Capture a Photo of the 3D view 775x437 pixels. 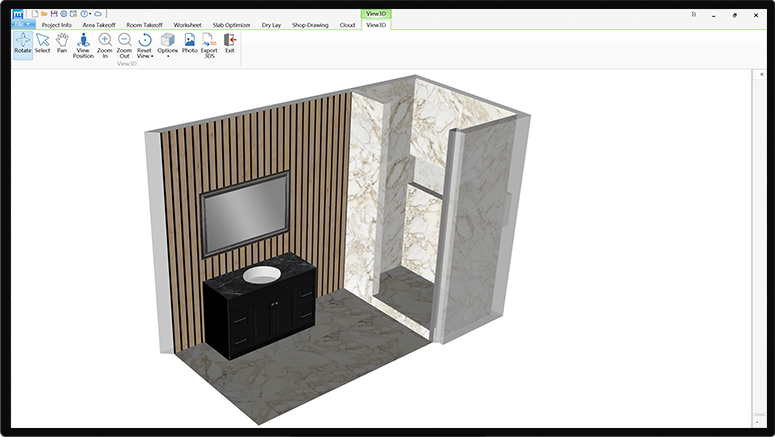tap(189, 44)
